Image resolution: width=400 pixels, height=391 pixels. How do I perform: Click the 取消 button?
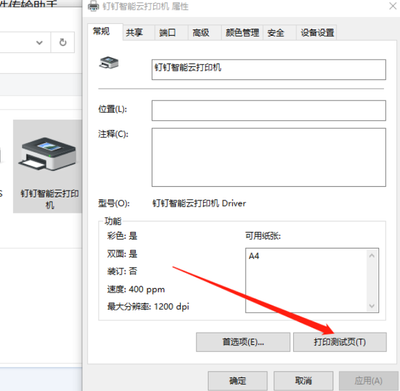click(303, 380)
